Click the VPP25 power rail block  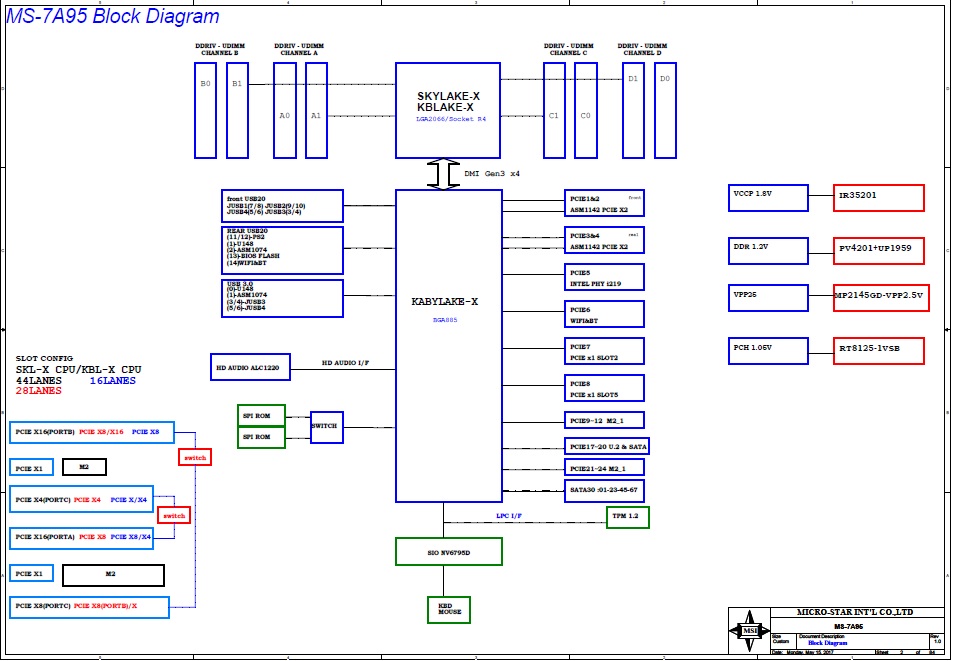point(768,298)
